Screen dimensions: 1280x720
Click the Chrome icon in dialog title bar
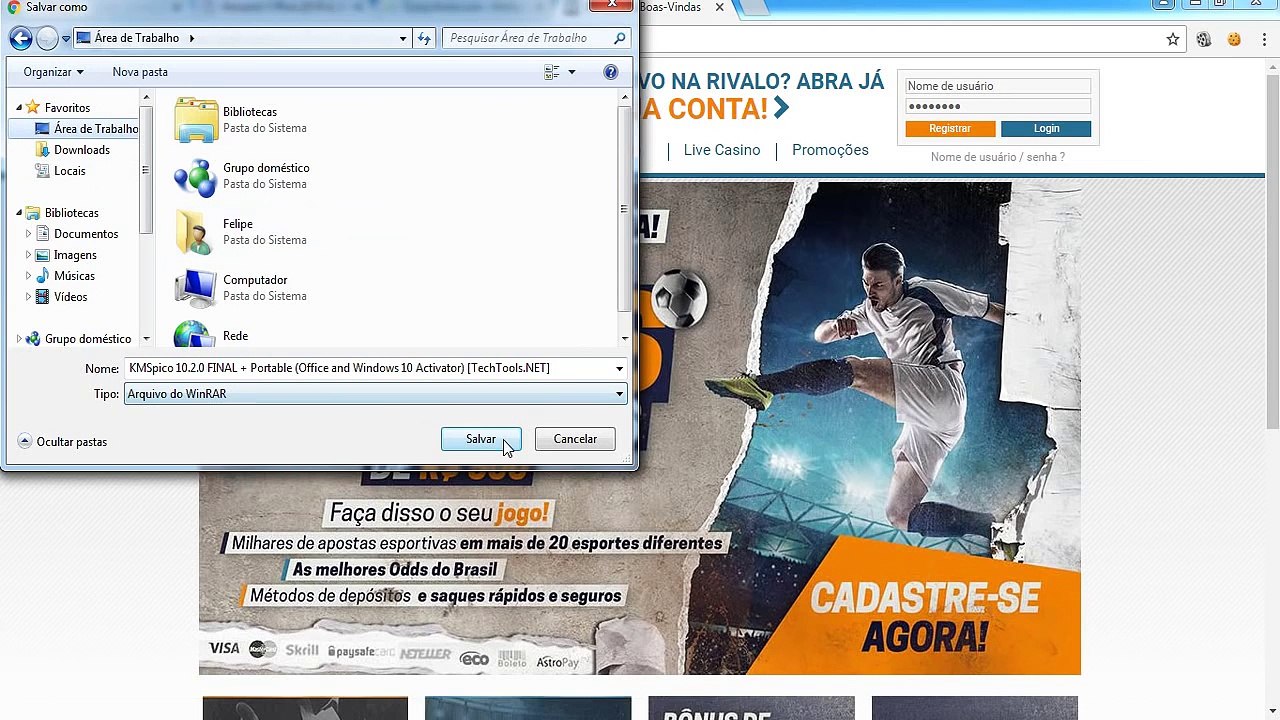click(14, 7)
